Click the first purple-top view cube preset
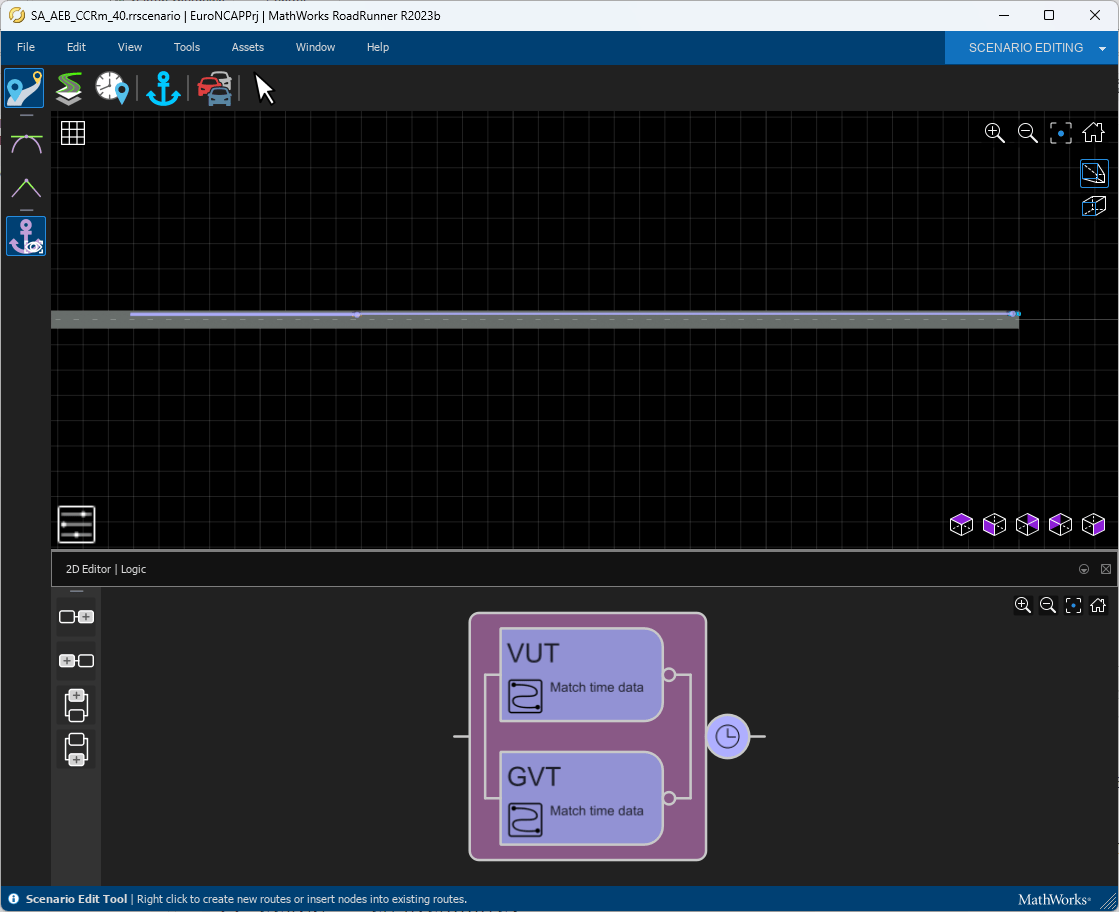Image resolution: width=1119 pixels, height=912 pixels. (961, 524)
